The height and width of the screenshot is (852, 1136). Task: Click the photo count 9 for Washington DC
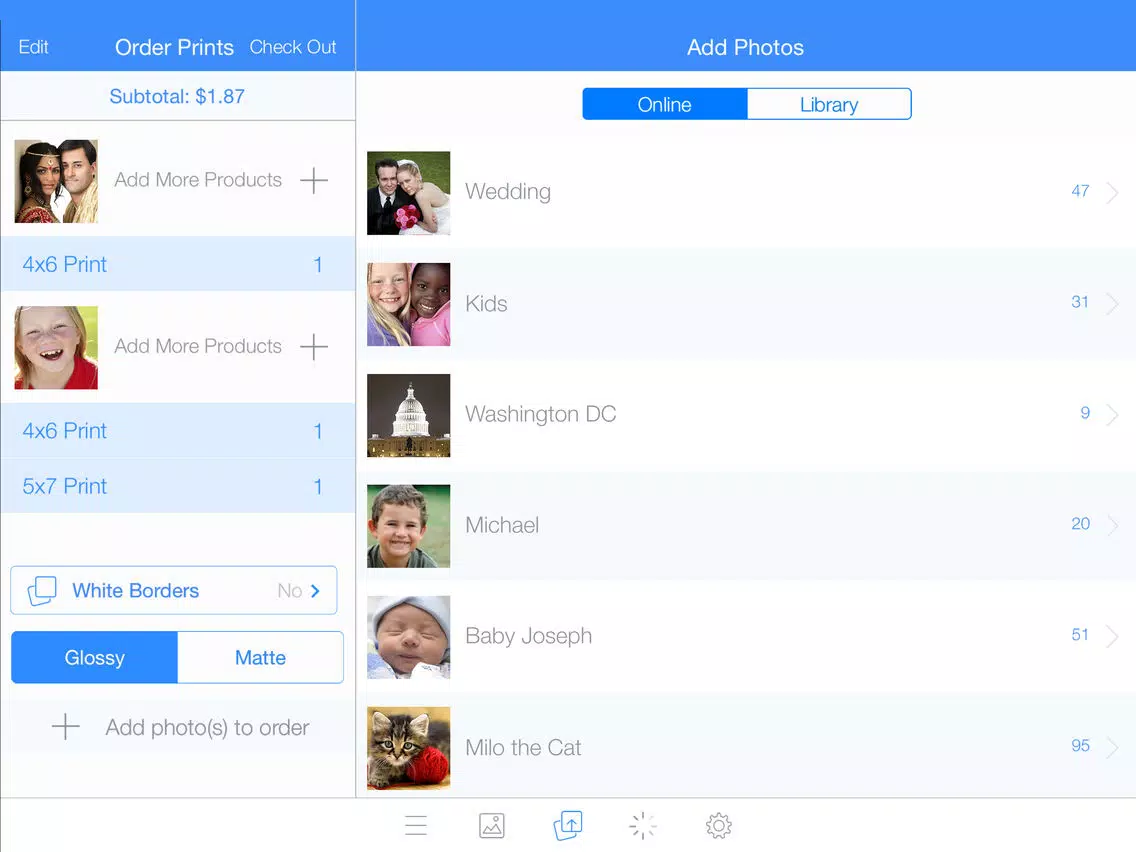pos(1085,412)
